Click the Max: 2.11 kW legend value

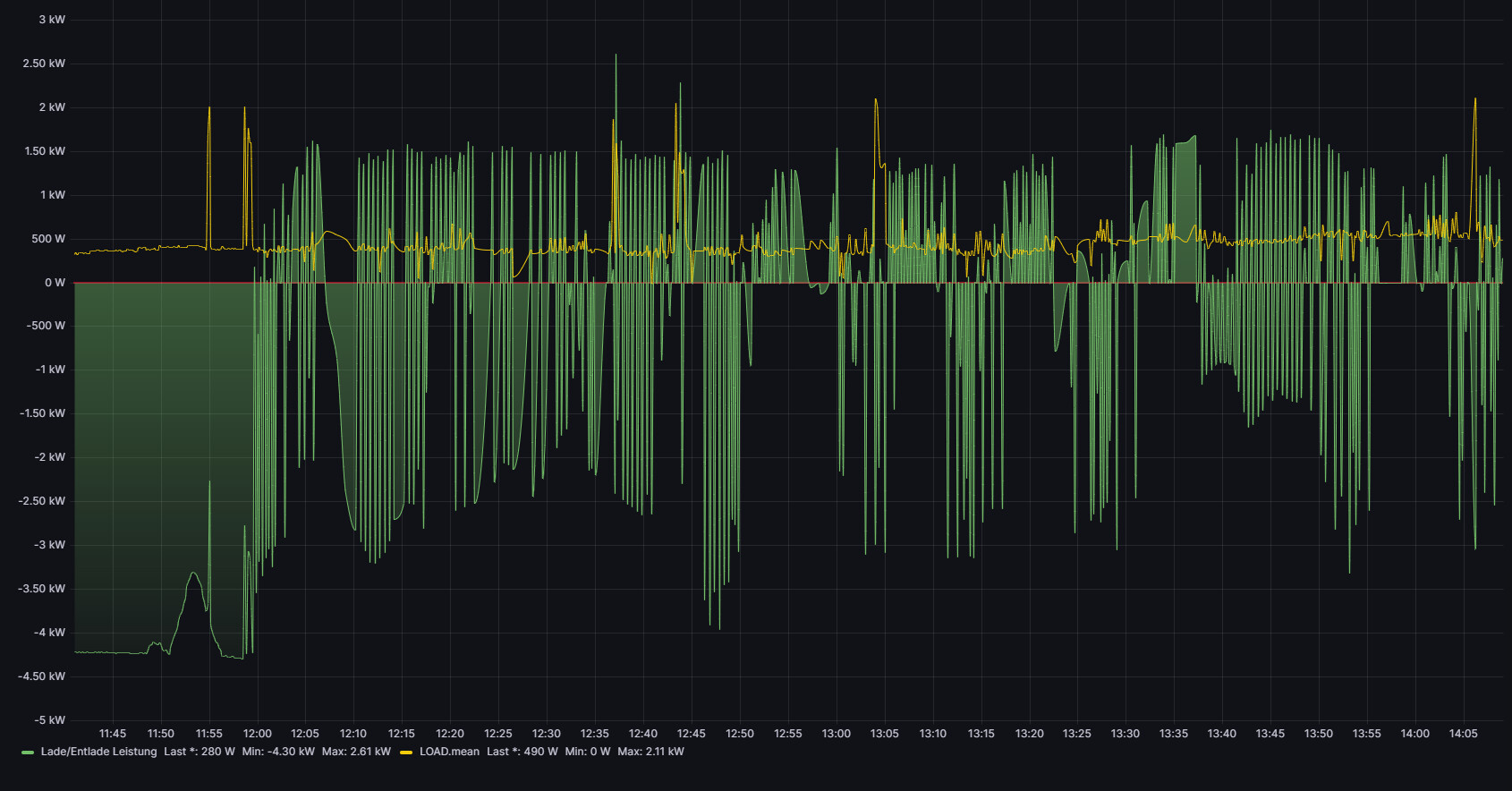click(650, 752)
